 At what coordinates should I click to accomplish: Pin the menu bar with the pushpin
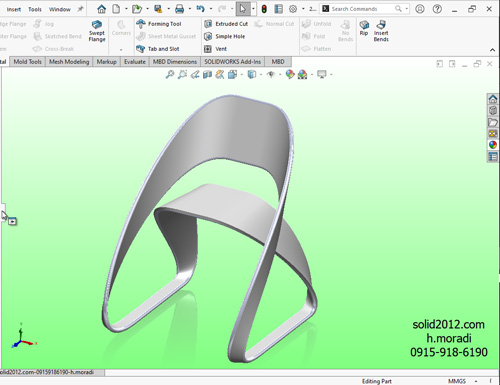click(80, 9)
